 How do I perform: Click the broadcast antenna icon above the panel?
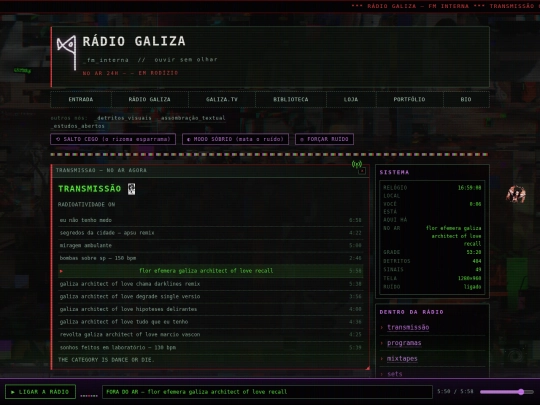[356, 164]
